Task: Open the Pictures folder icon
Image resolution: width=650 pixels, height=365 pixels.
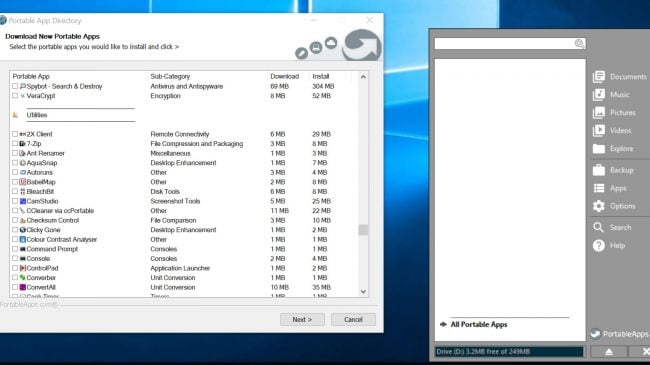Action: (x=599, y=112)
